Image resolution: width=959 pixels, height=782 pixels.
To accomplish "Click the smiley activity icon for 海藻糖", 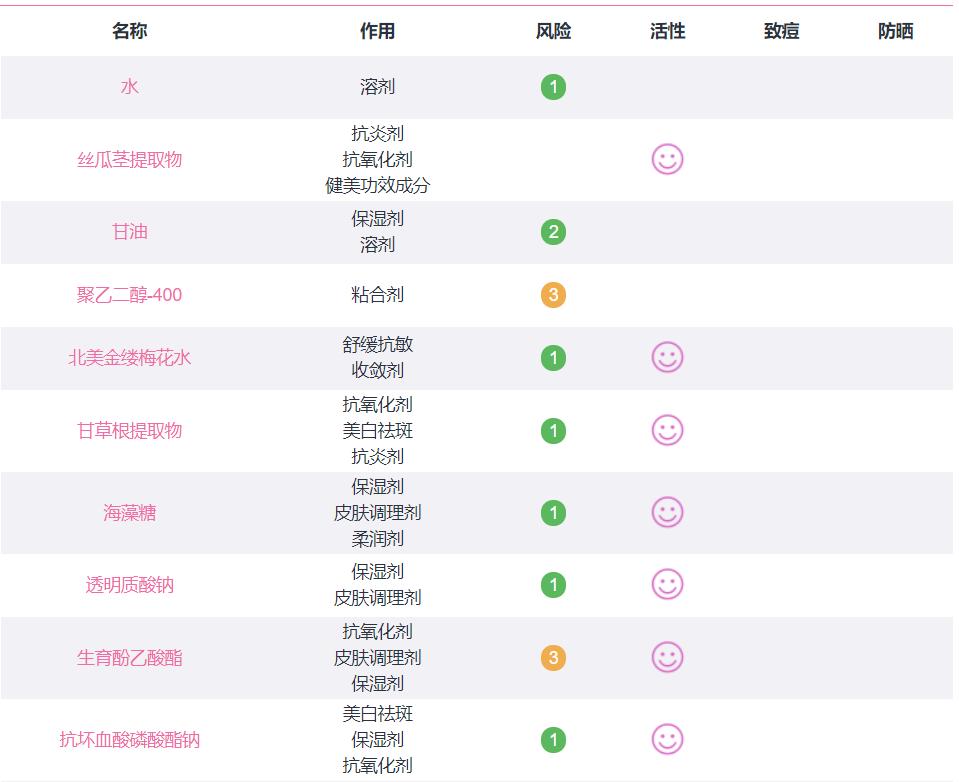I will pyautogui.click(x=666, y=513).
